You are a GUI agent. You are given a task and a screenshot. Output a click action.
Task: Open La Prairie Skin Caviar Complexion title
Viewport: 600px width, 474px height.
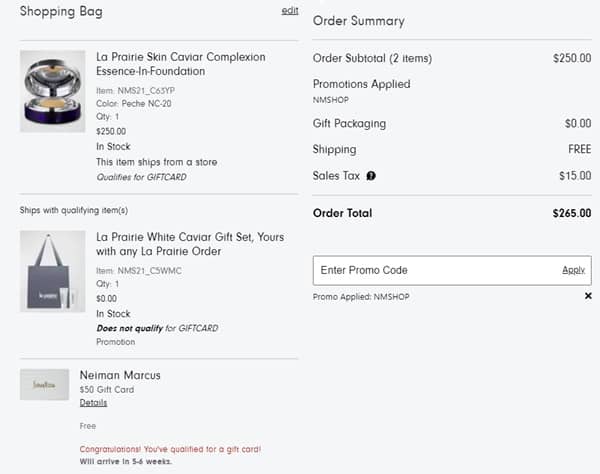click(x=180, y=64)
